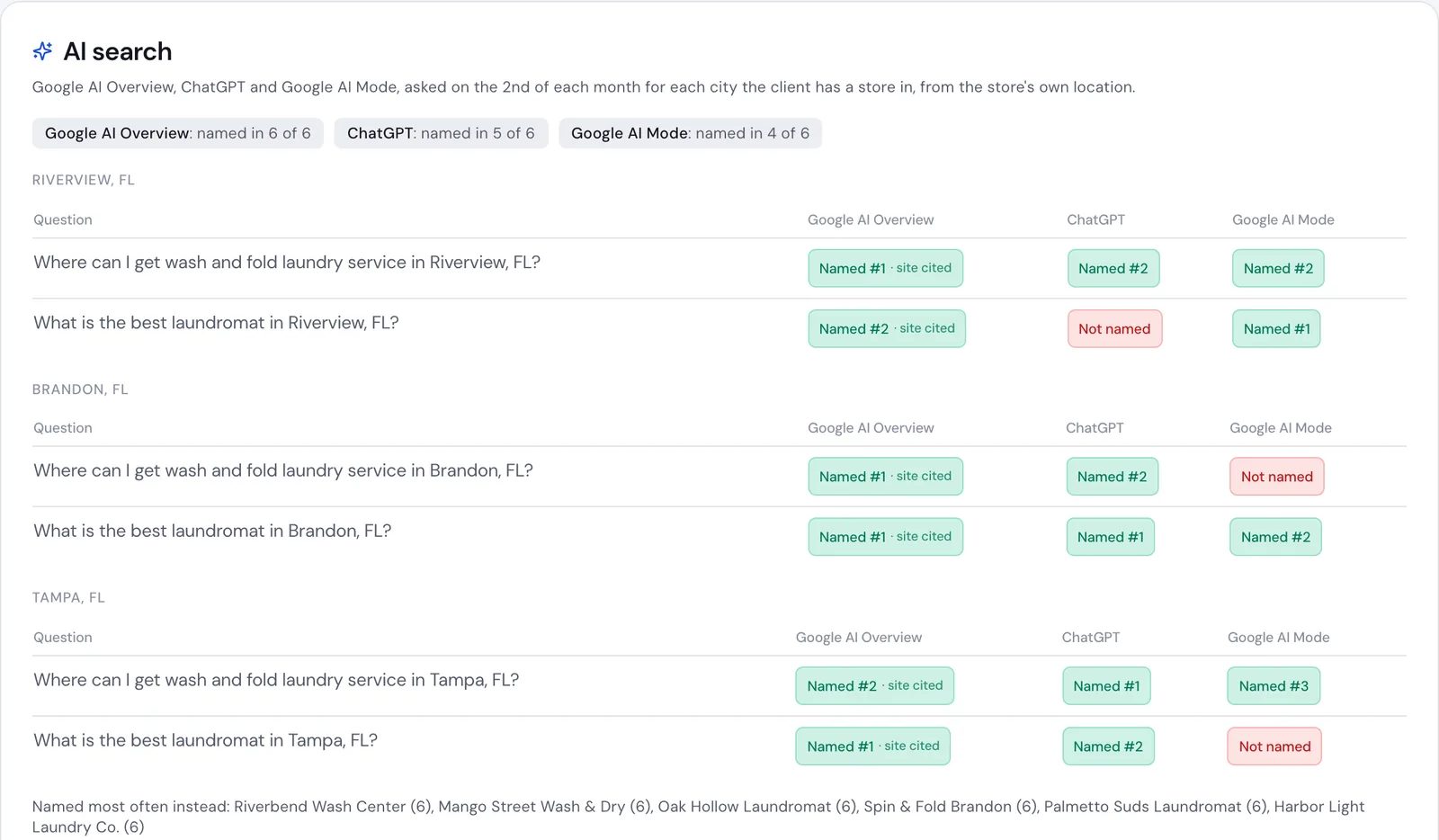Click Brandon wash and fold "Not named" badge
Screen dimensions: 1439x840
pyautogui.click(x=1277, y=476)
